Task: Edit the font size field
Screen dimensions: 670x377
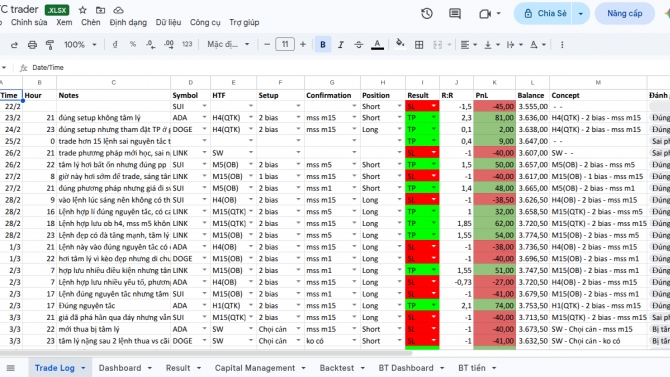Action: point(285,44)
